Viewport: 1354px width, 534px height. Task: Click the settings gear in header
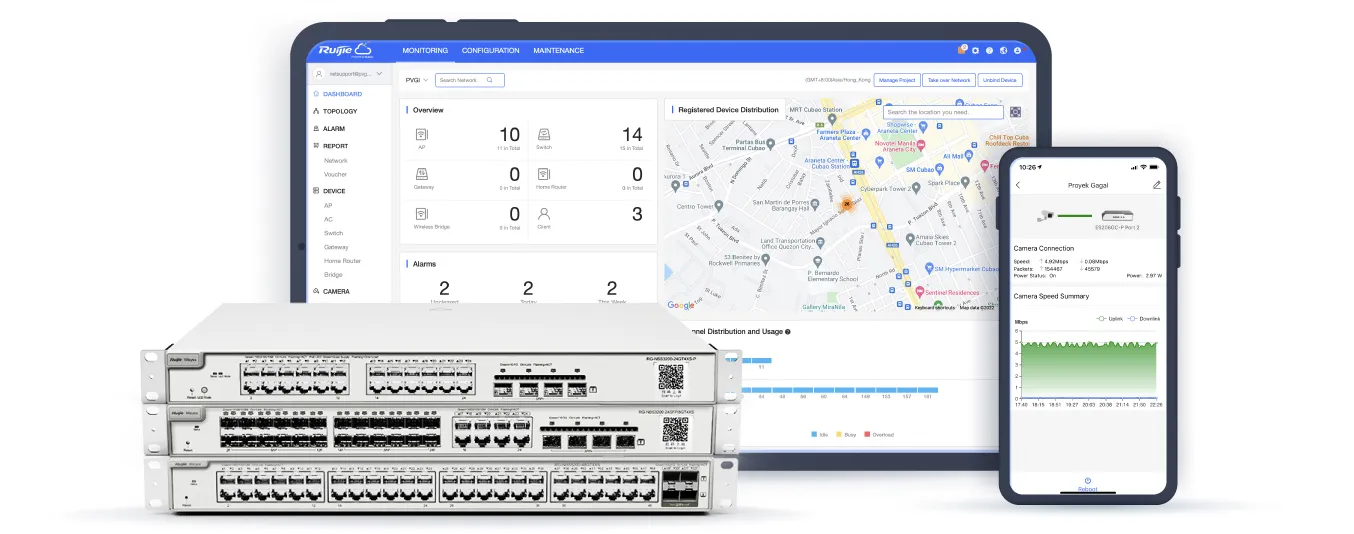click(x=976, y=50)
